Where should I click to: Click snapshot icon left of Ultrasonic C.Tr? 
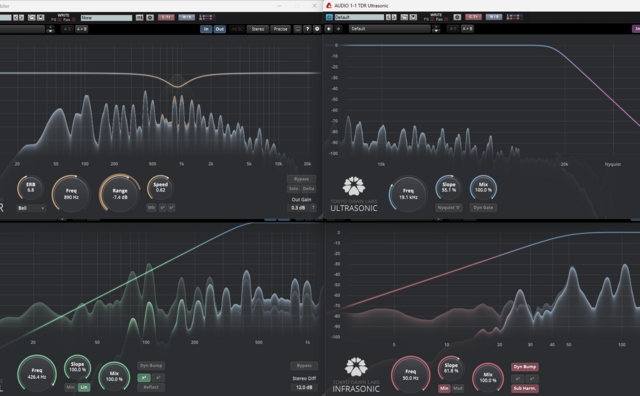coord(457,17)
